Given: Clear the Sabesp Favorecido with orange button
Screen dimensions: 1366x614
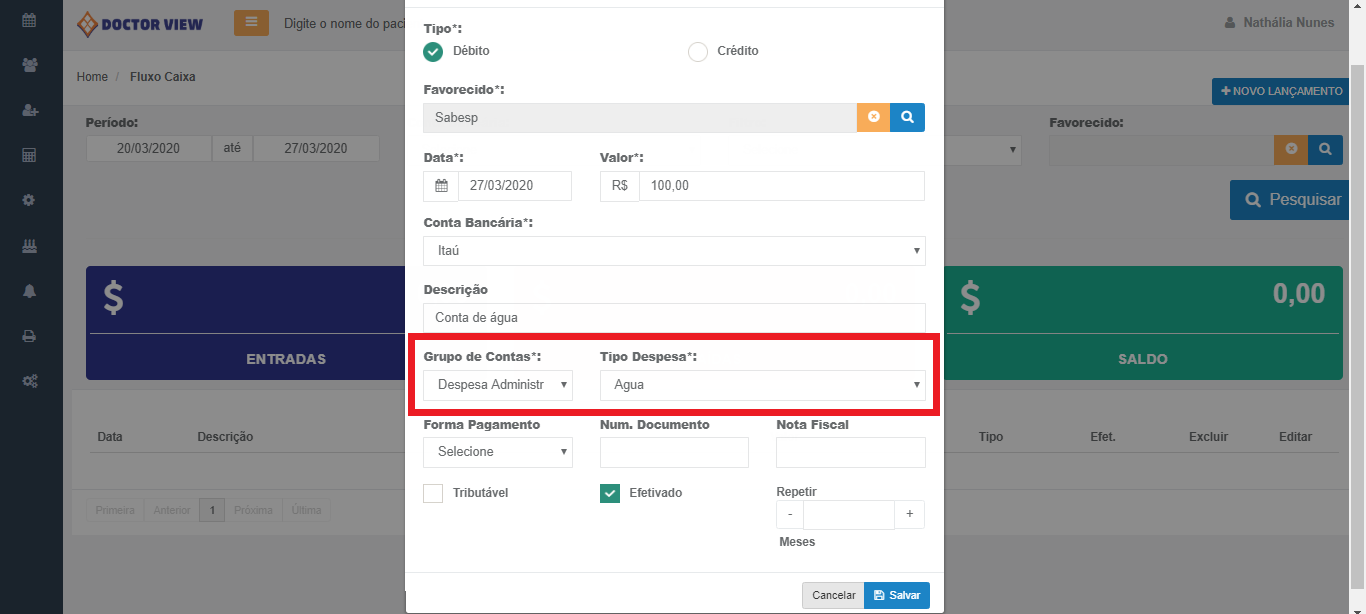Looking at the screenshot, I should click(x=873, y=117).
